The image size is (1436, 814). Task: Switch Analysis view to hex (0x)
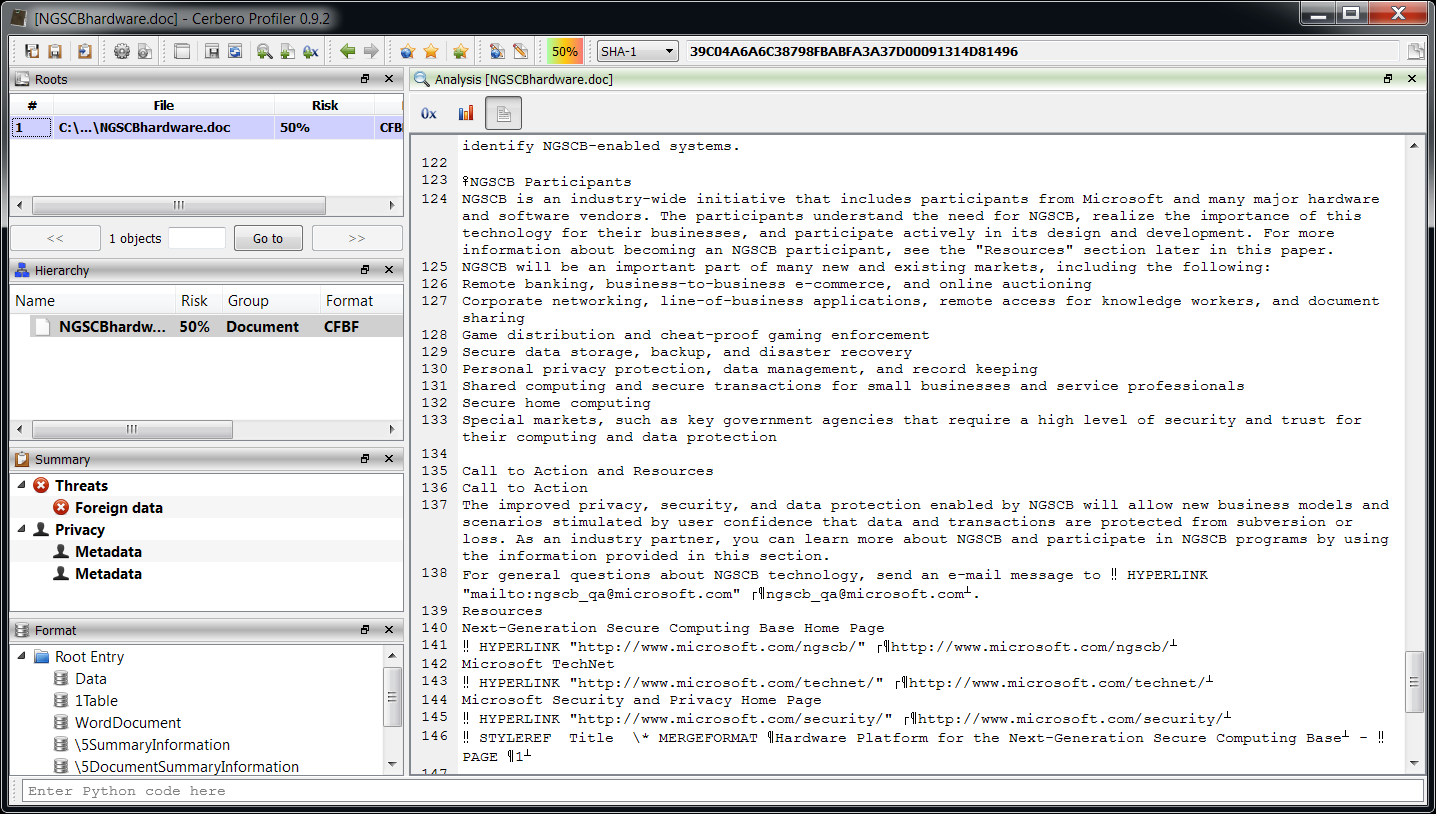[429, 113]
